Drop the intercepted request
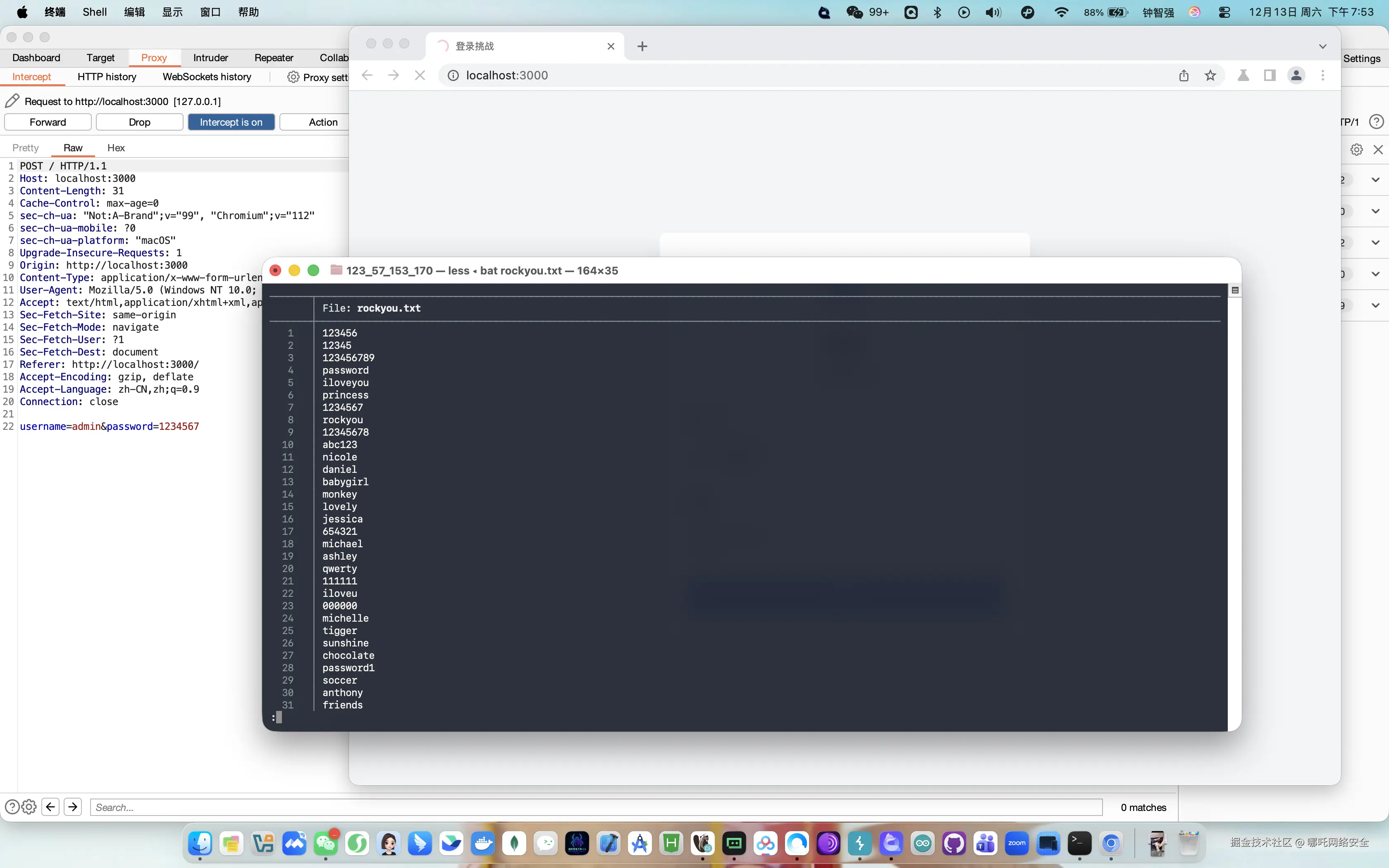 [139, 122]
